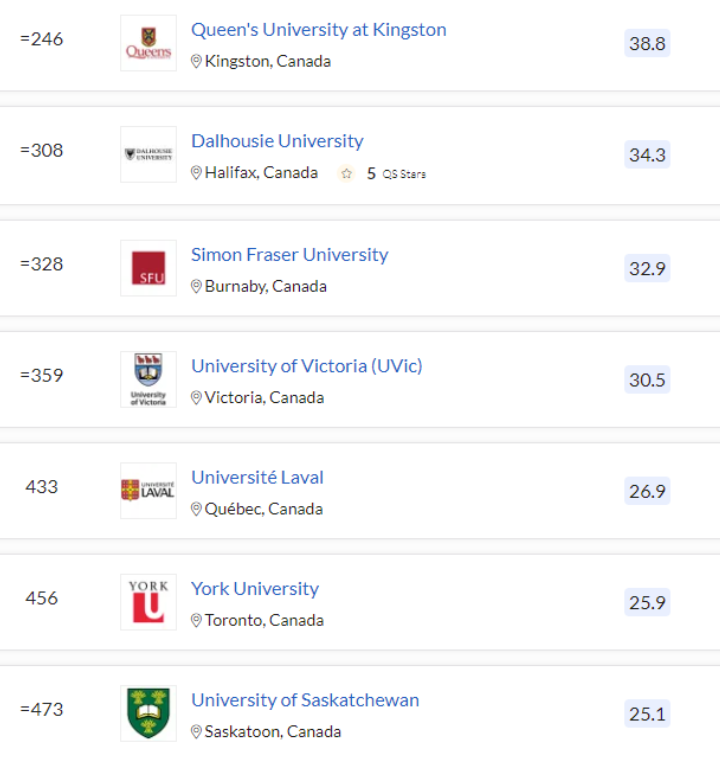Click the Dalhousie University logo
Viewport: 720px width, 772px height.
[x=148, y=155]
